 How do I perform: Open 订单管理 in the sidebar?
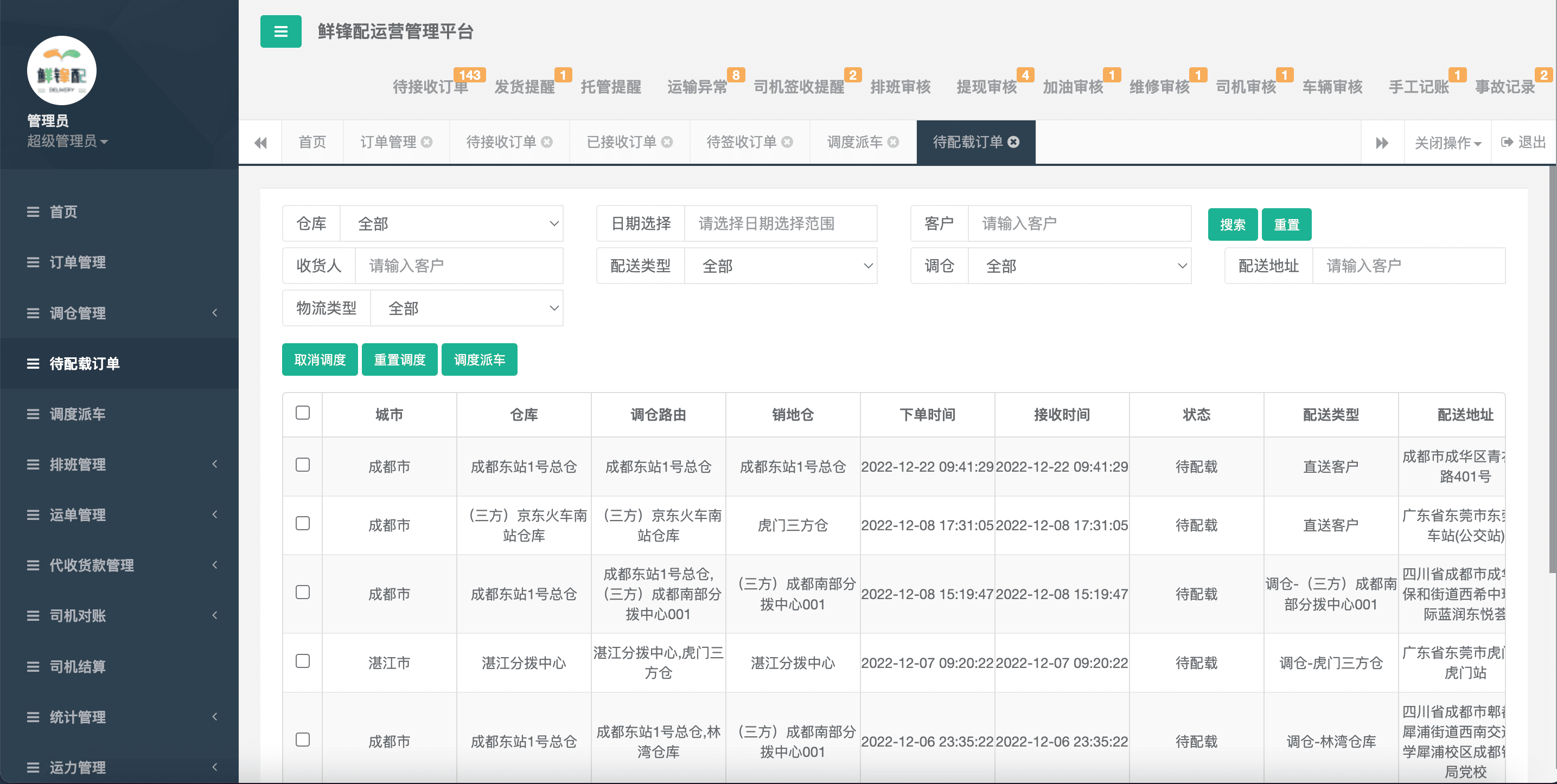click(x=119, y=262)
